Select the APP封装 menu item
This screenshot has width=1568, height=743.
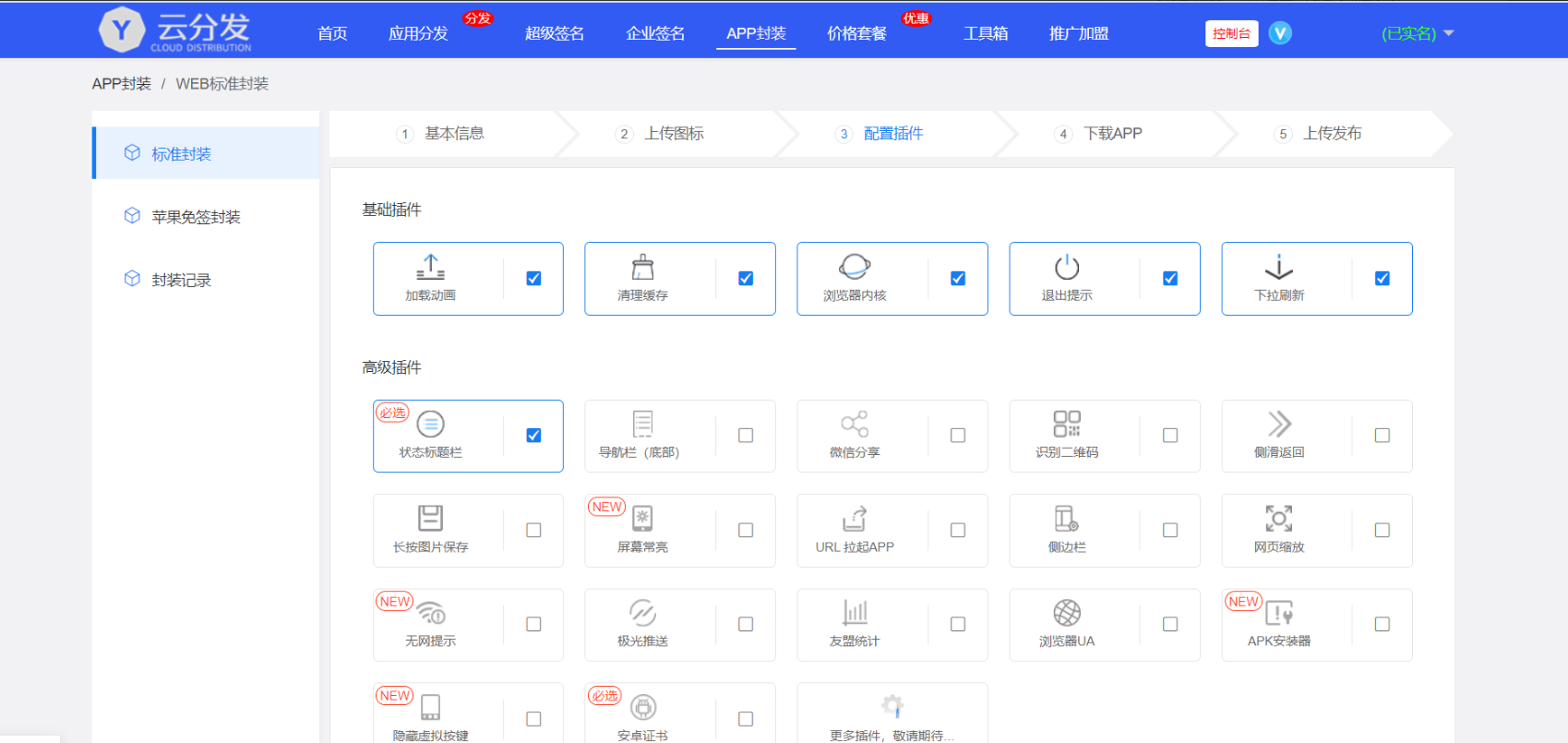point(756,33)
